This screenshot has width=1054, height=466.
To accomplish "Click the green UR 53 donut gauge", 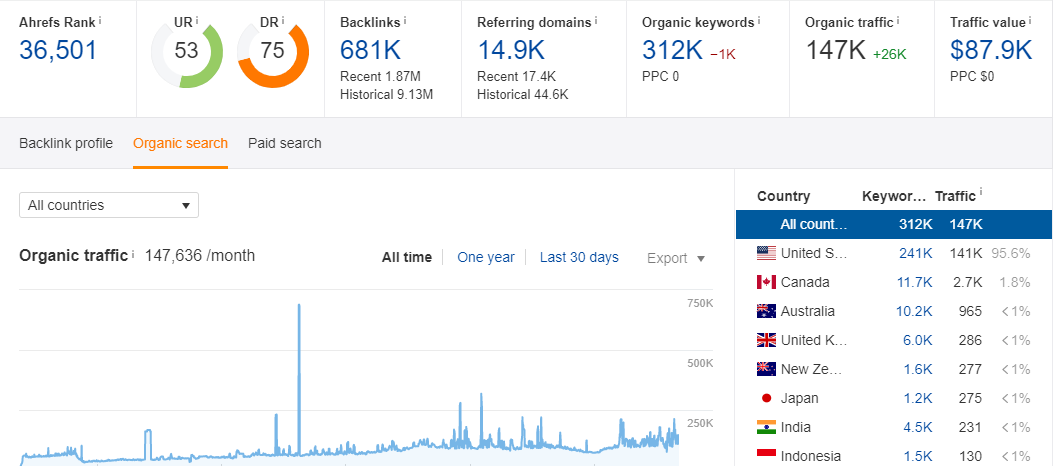I will [187, 51].
